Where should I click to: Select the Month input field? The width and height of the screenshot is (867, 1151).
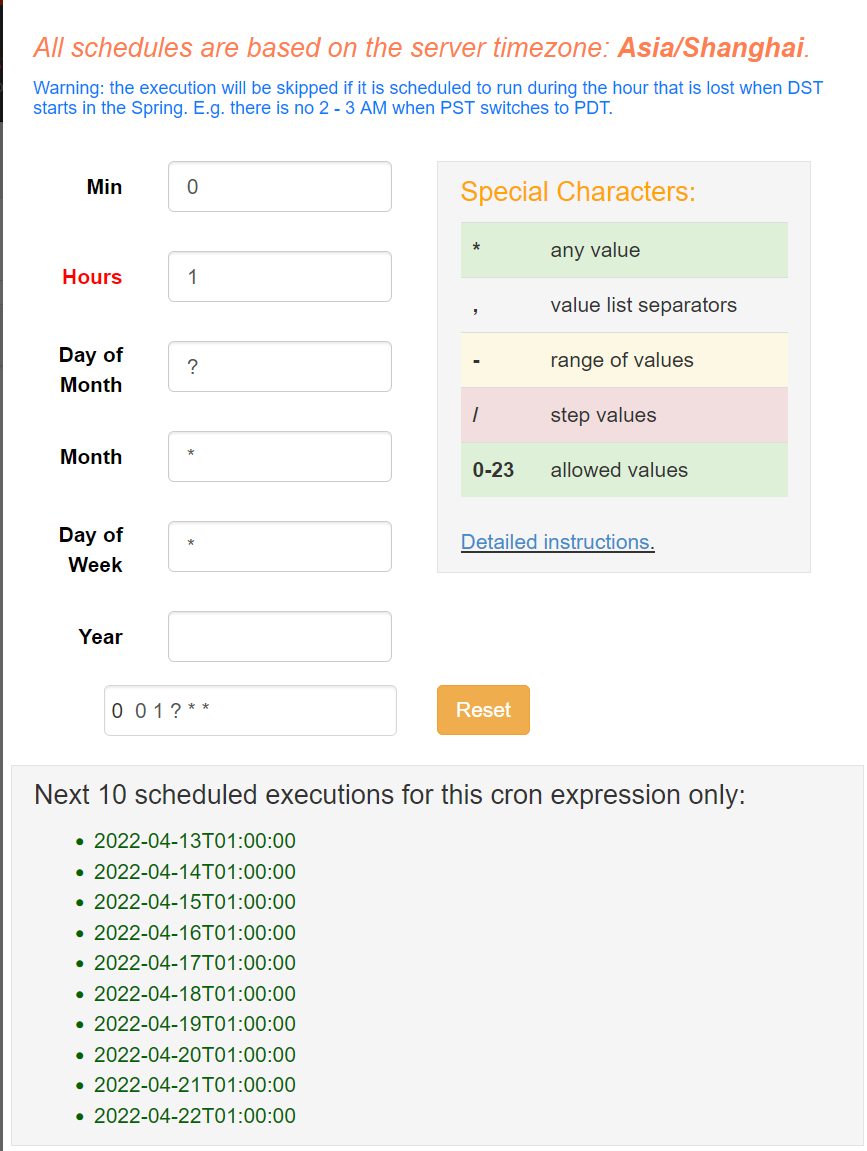pyautogui.click(x=279, y=457)
